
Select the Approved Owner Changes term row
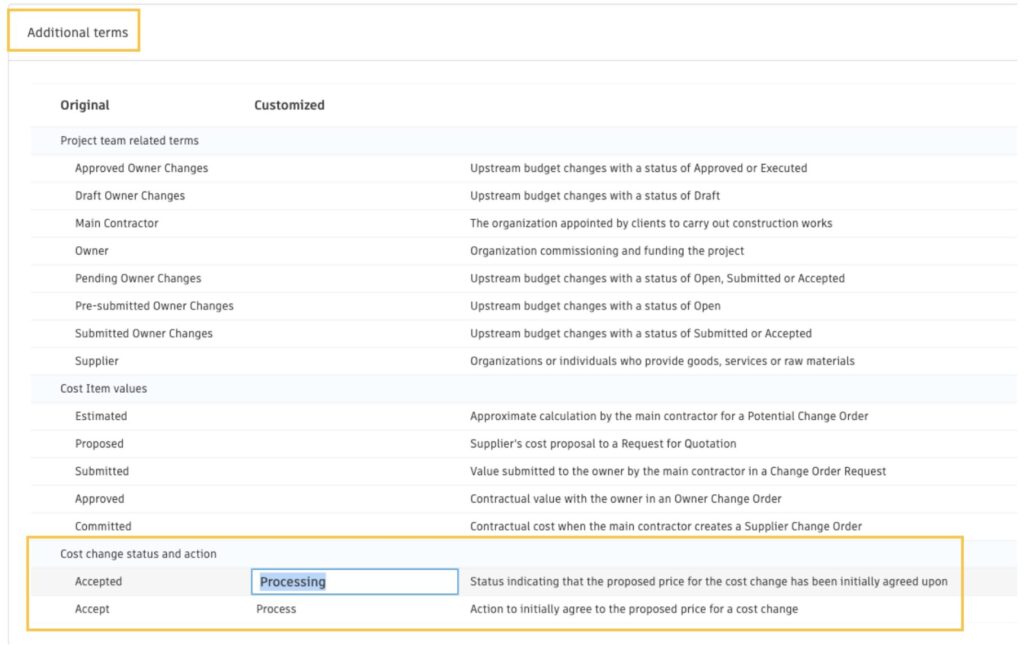(141, 168)
